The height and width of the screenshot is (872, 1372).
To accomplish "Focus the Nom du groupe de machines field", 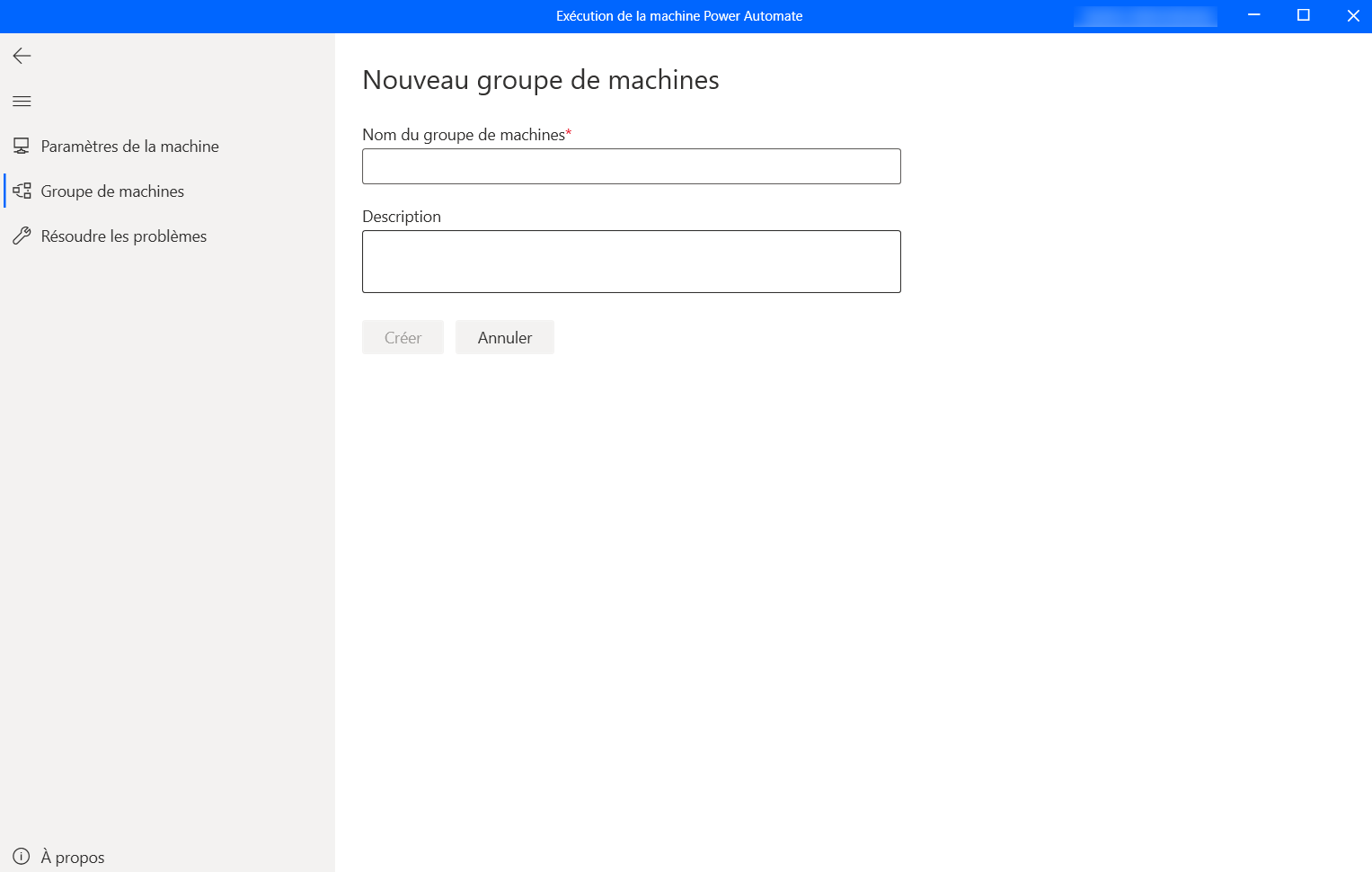I will click(x=631, y=166).
